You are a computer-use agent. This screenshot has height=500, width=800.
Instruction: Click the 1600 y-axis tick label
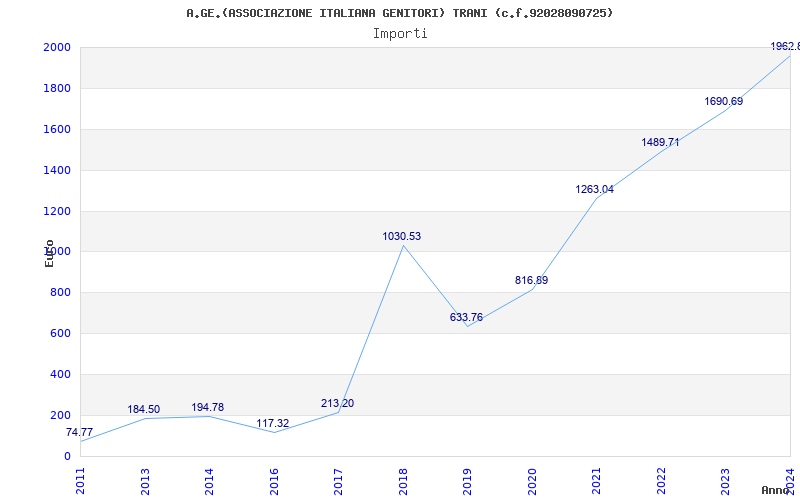point(57,130)
